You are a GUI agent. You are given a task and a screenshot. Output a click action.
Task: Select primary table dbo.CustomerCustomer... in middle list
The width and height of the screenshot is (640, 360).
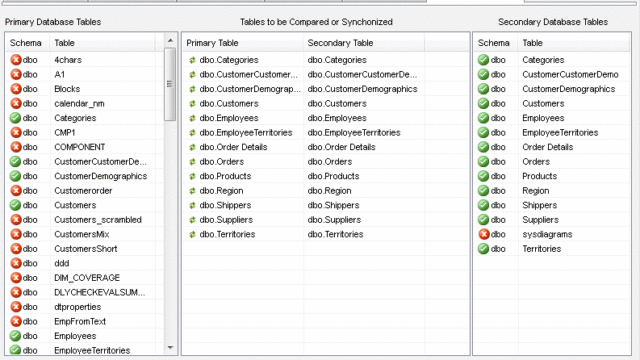pos(249,74)
